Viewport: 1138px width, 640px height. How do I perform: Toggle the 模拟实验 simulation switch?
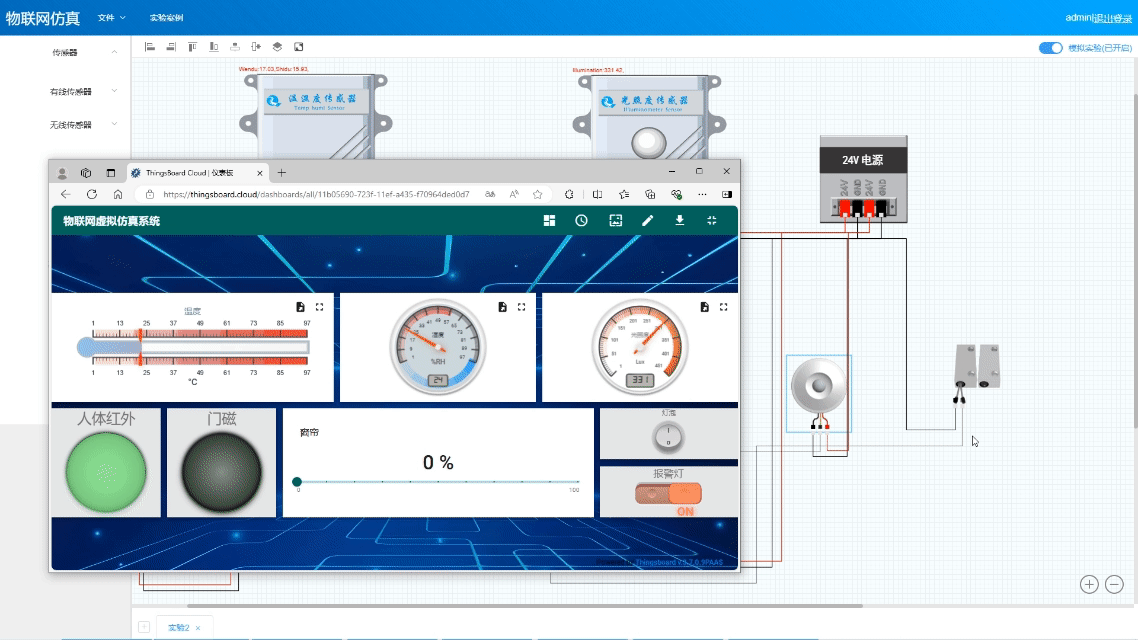pos(1050,48)
